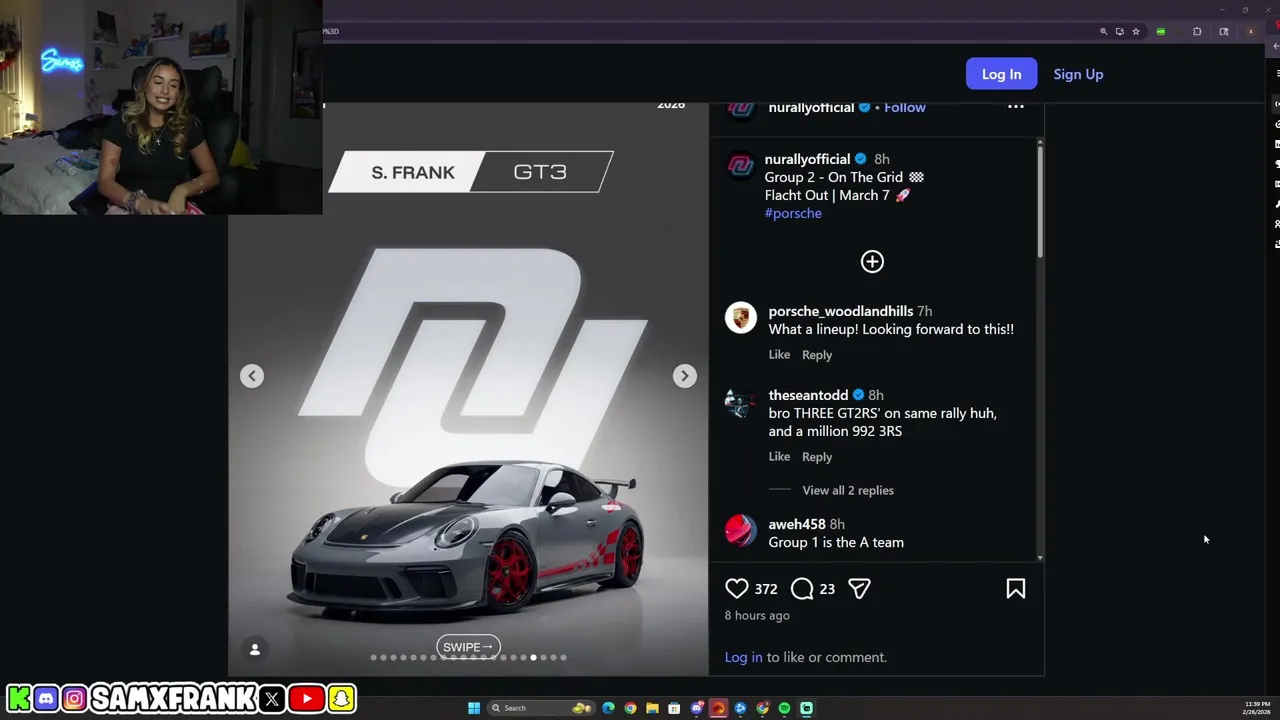Save the post with bookmark icon
Viewport: 1280px width, 720px height.
[1015, 589]
